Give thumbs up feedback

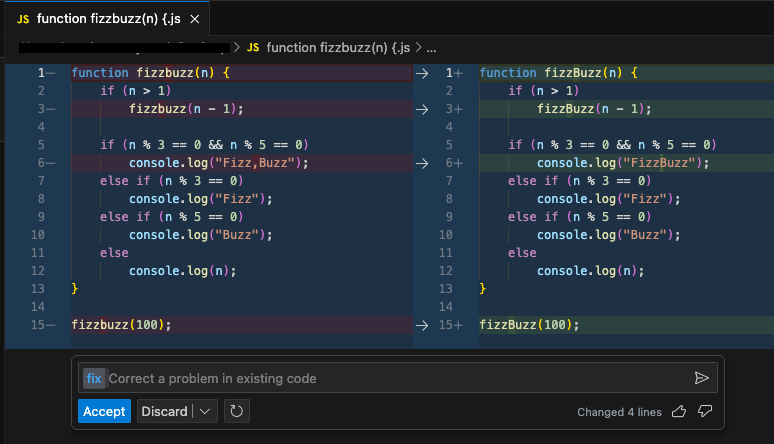click(679, 411)
